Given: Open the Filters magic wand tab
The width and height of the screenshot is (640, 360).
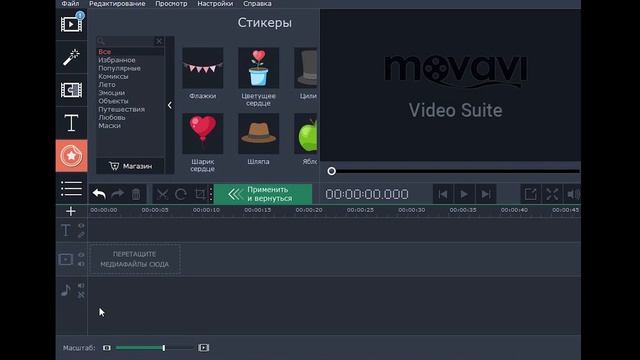Looking at the screenshot, I should coord(71,57).
